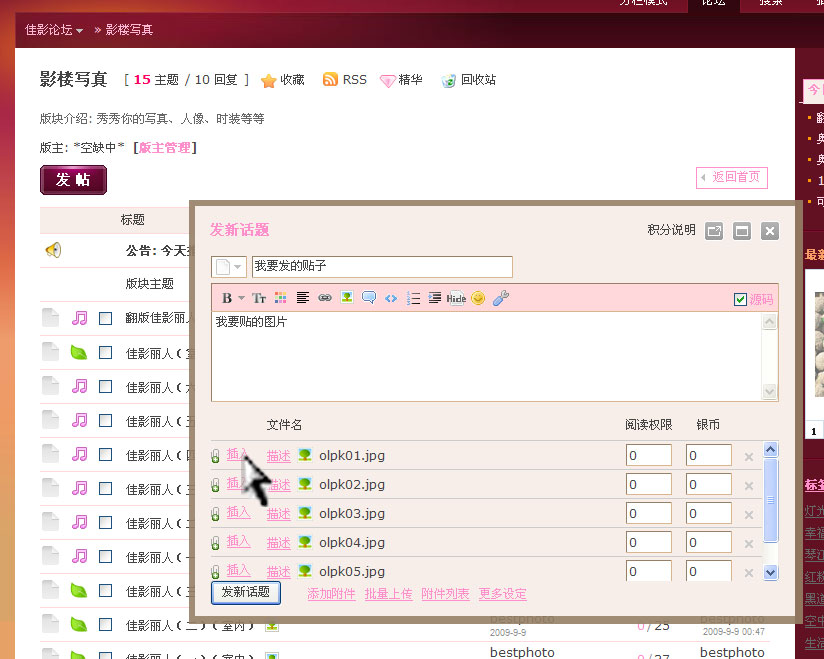Expand the Bold style dropdown arrow
824x659 pixels.
point(240,298)
